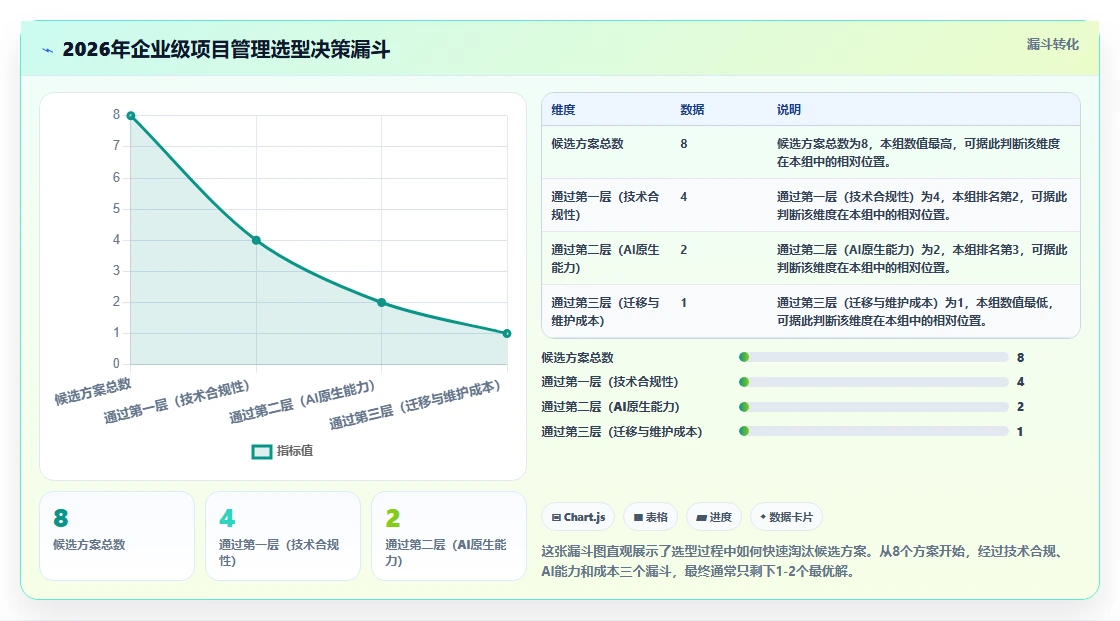Click the x-axis label 候选方案总数 under chart
Screen dimensions: 1120x621
(93, 391)
